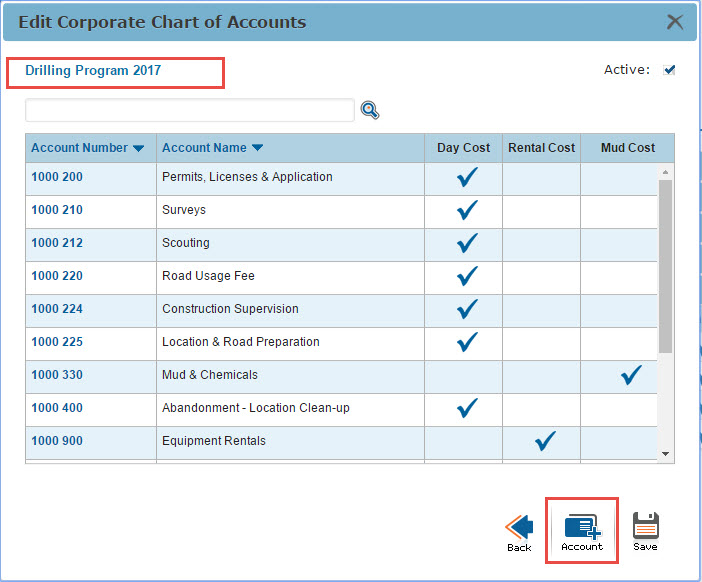Focus the account search text field

[x=190, y=110]
